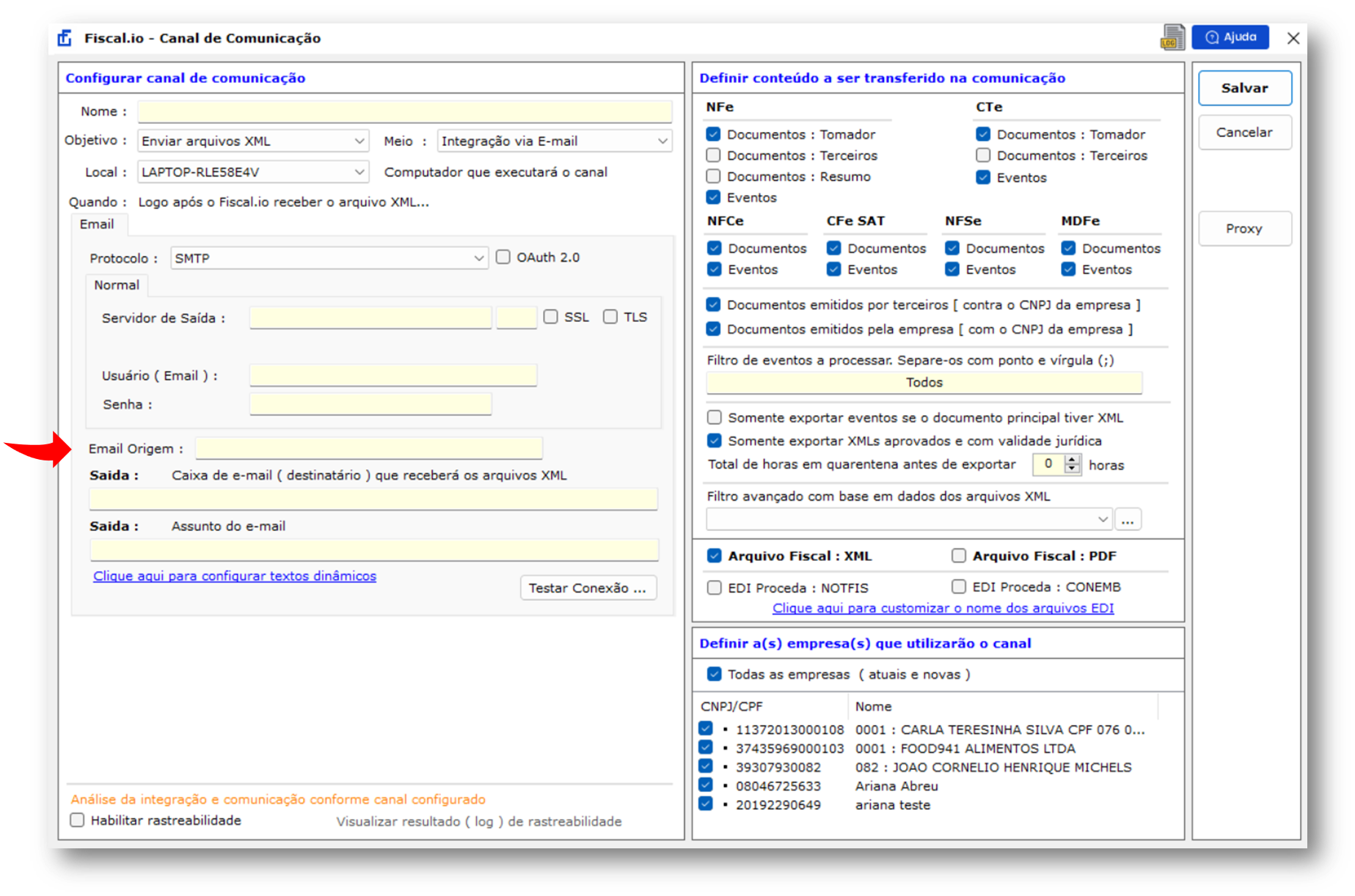Enable EDI Proceda : CONEMB checkbox
Viewport: 1355px width, 896px height.
point(959,587)
